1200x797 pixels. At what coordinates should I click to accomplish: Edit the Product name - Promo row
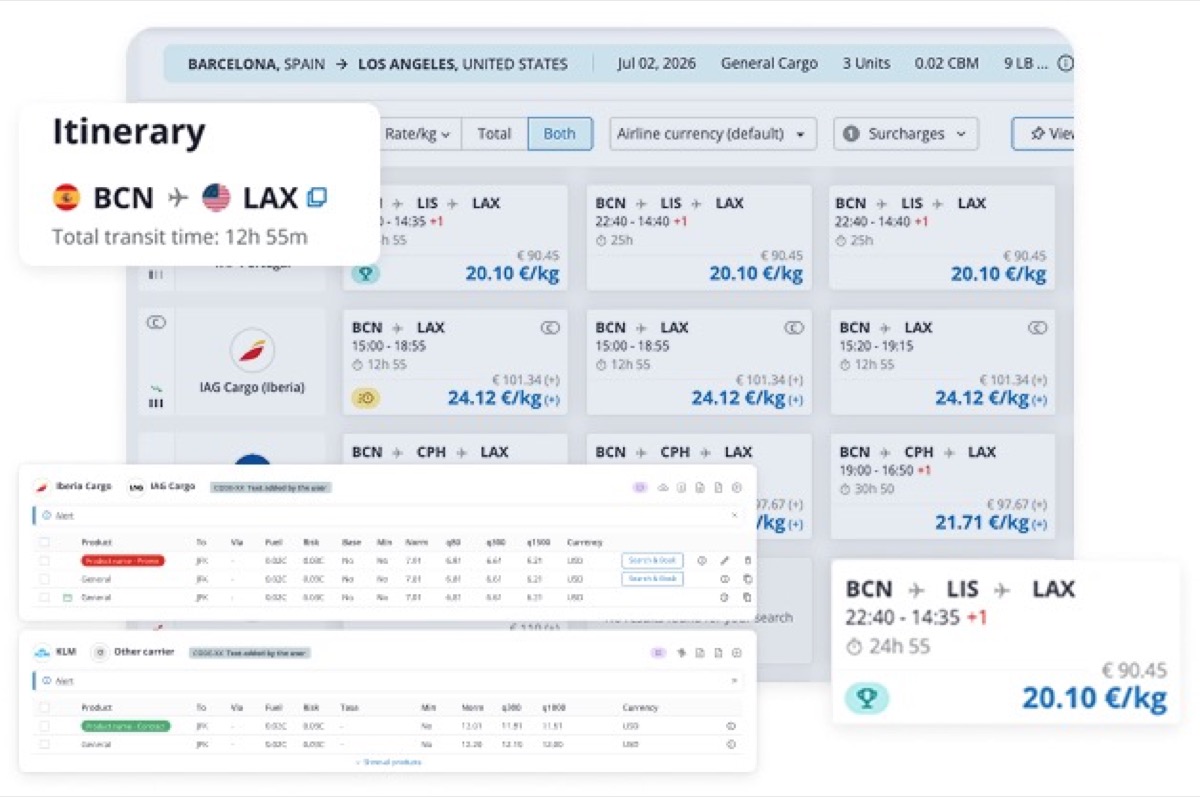(725, 561)
